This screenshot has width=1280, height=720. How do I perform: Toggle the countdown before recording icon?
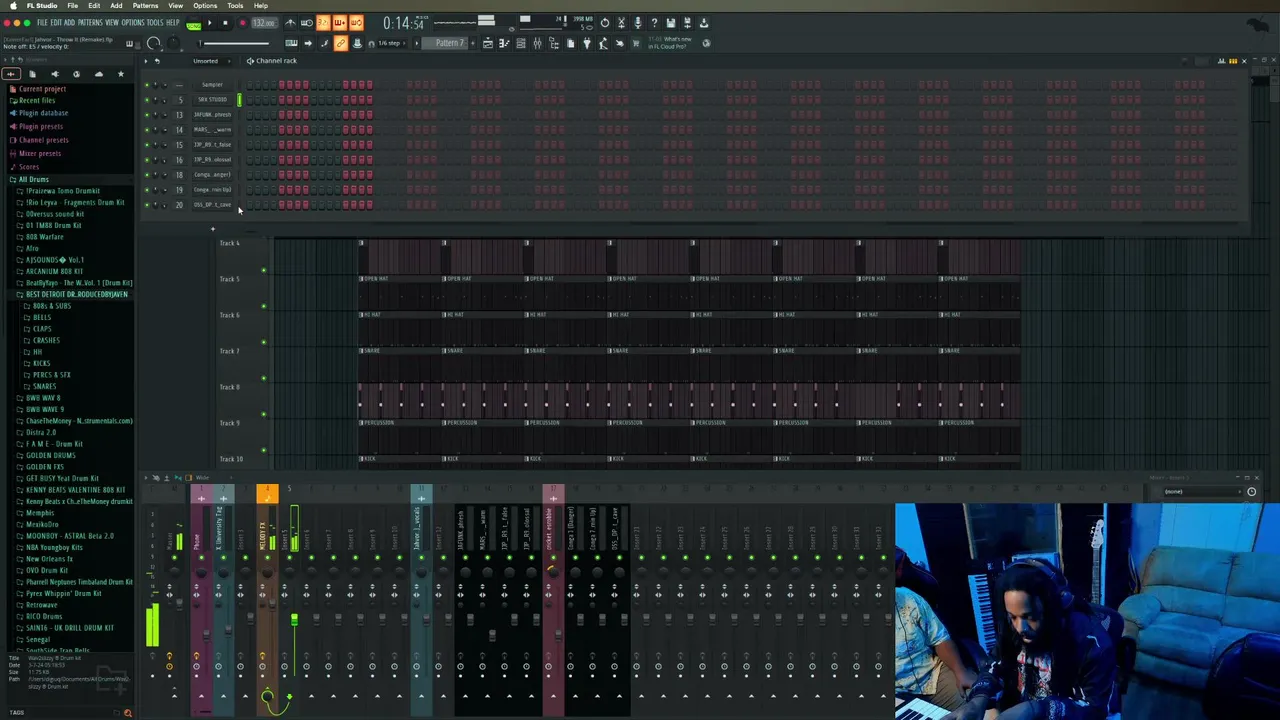click(323, 23)
